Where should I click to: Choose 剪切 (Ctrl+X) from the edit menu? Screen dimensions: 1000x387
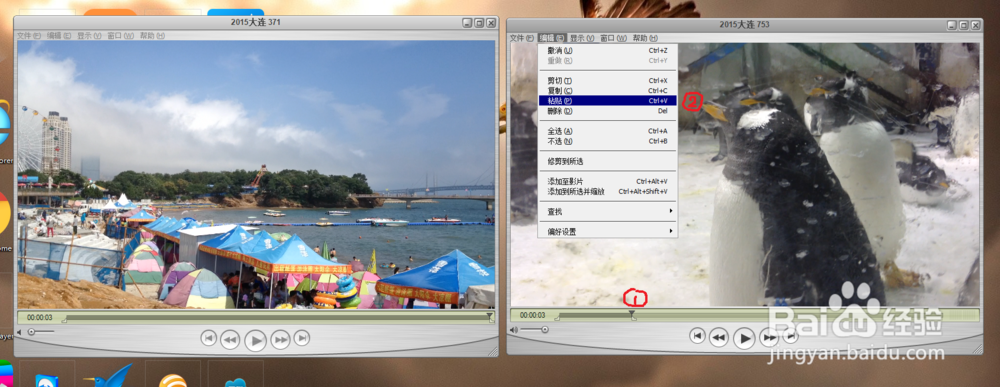pos(608,81)
